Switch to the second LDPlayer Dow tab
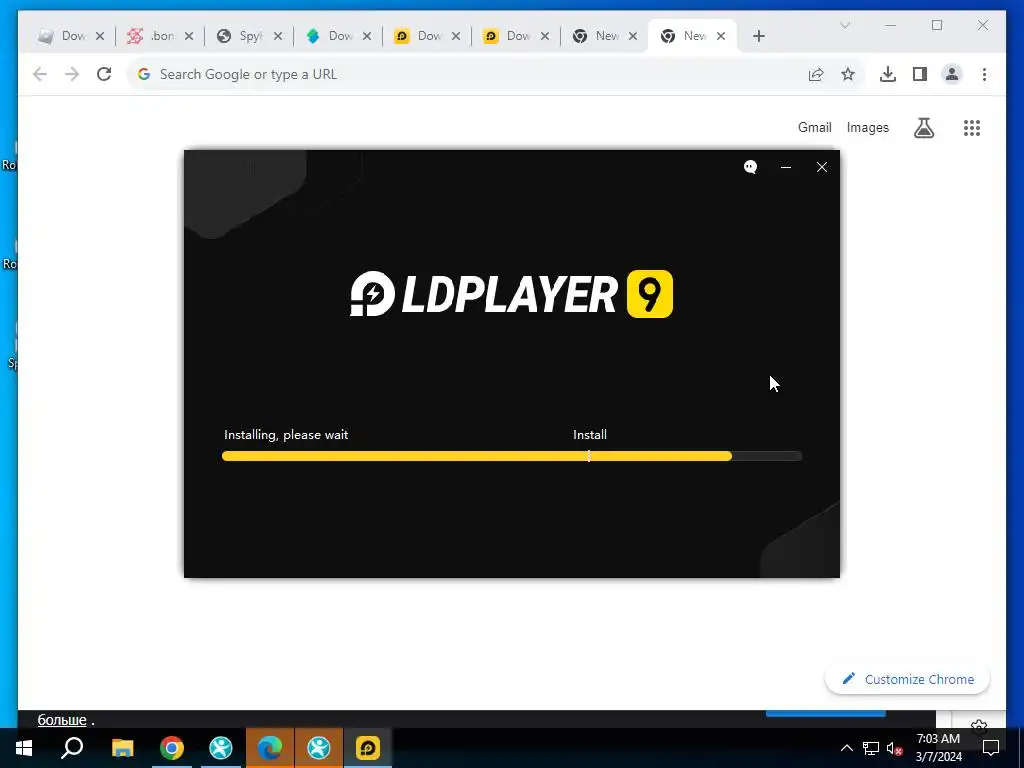 click(507, 36)
